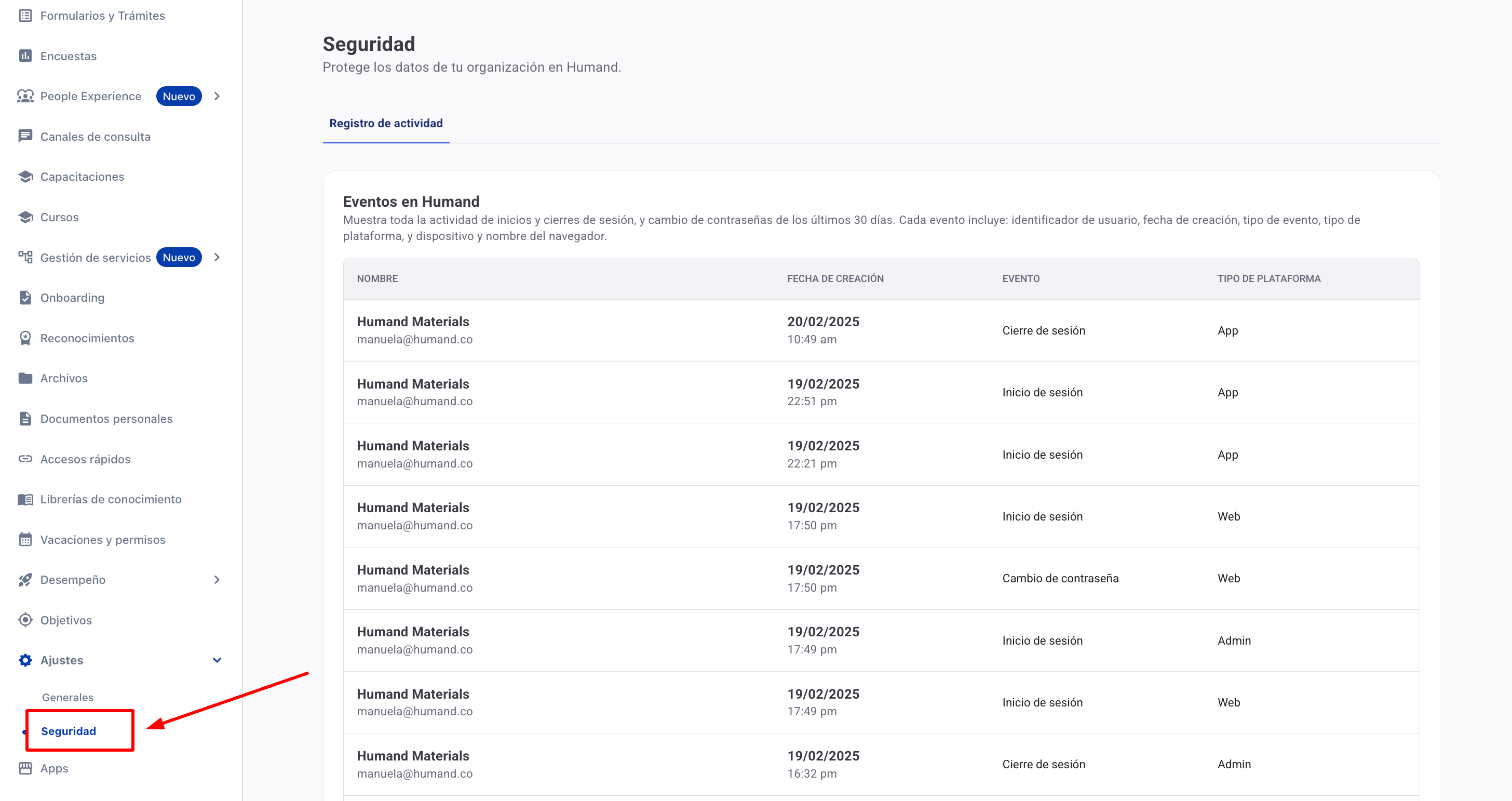Click the Reconocimientos award ribbon icon
This screenshot has height=801, width=1512.
coord(25,338)
